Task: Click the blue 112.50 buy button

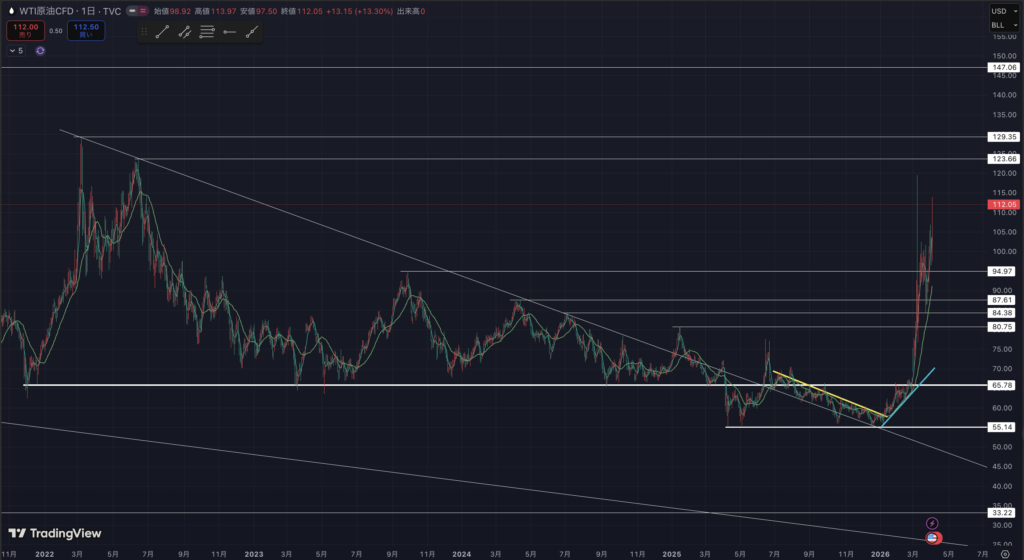Action: 84,32
